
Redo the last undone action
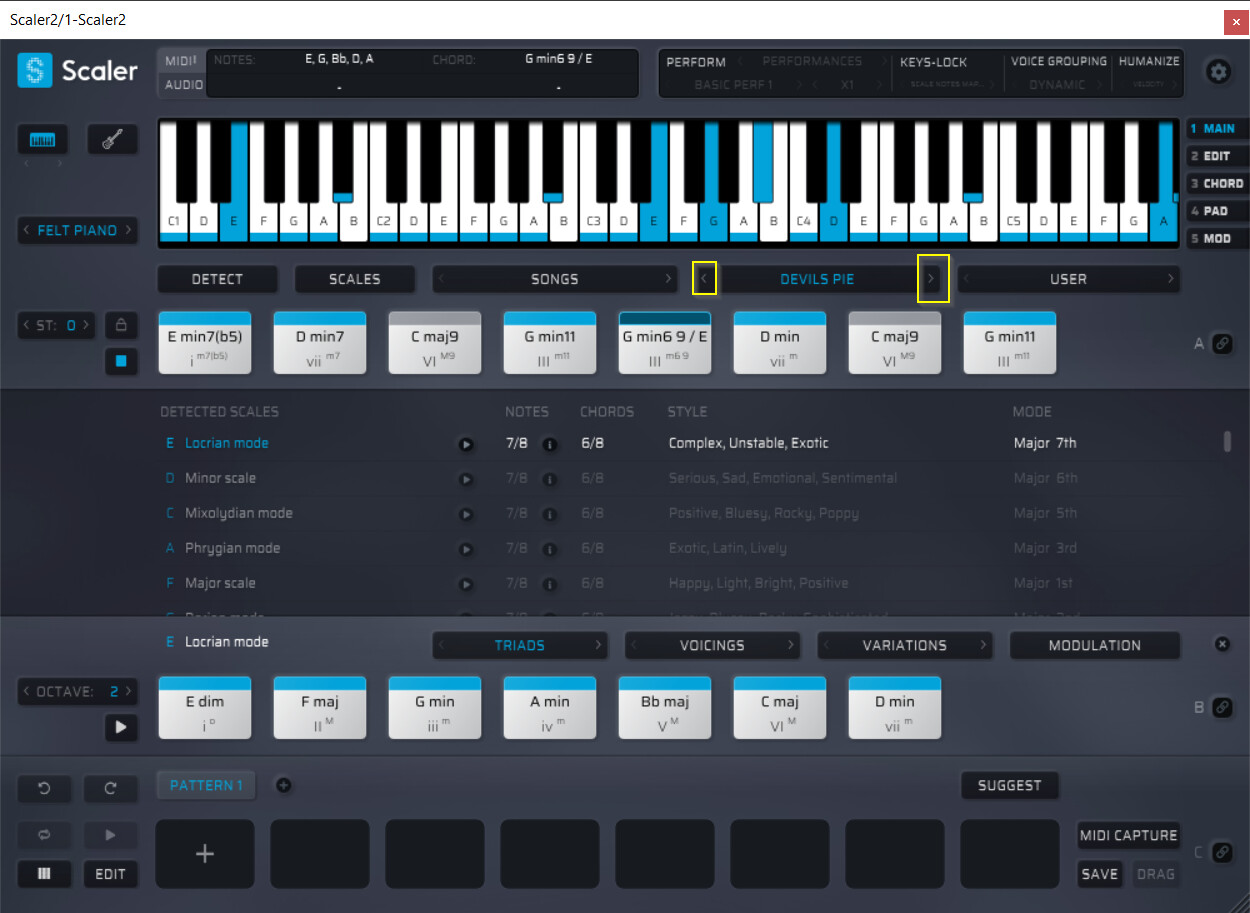110,789
